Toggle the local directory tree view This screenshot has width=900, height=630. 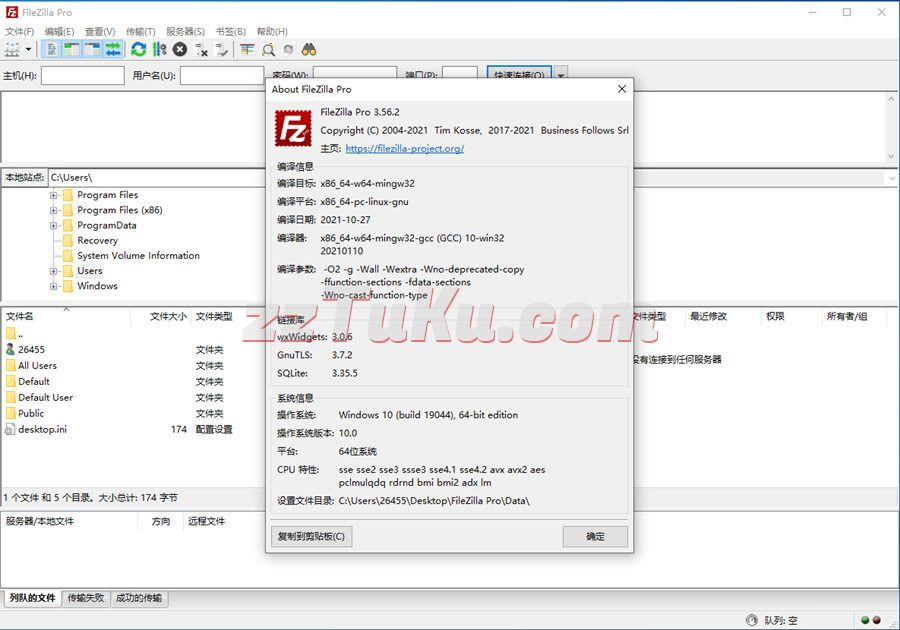[72, 49]
